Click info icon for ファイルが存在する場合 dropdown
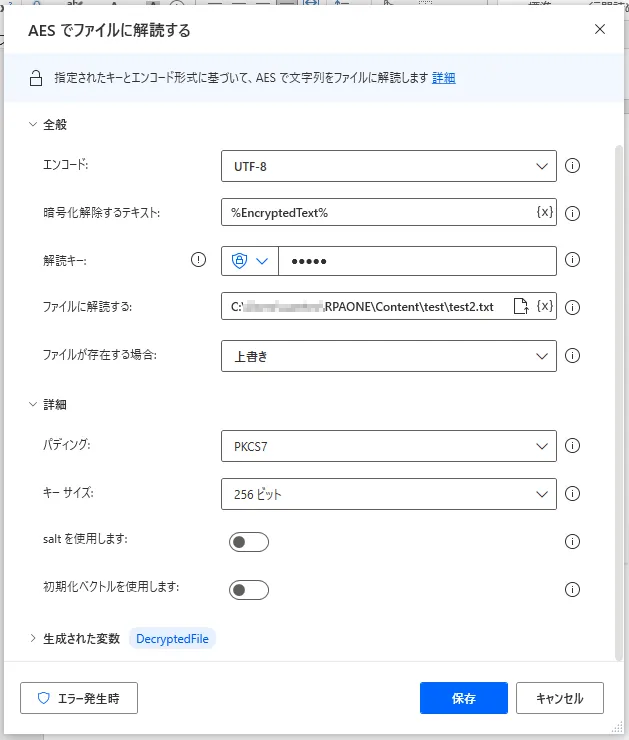Viewport: 629px width, 740px height. [x=572, y=355]
